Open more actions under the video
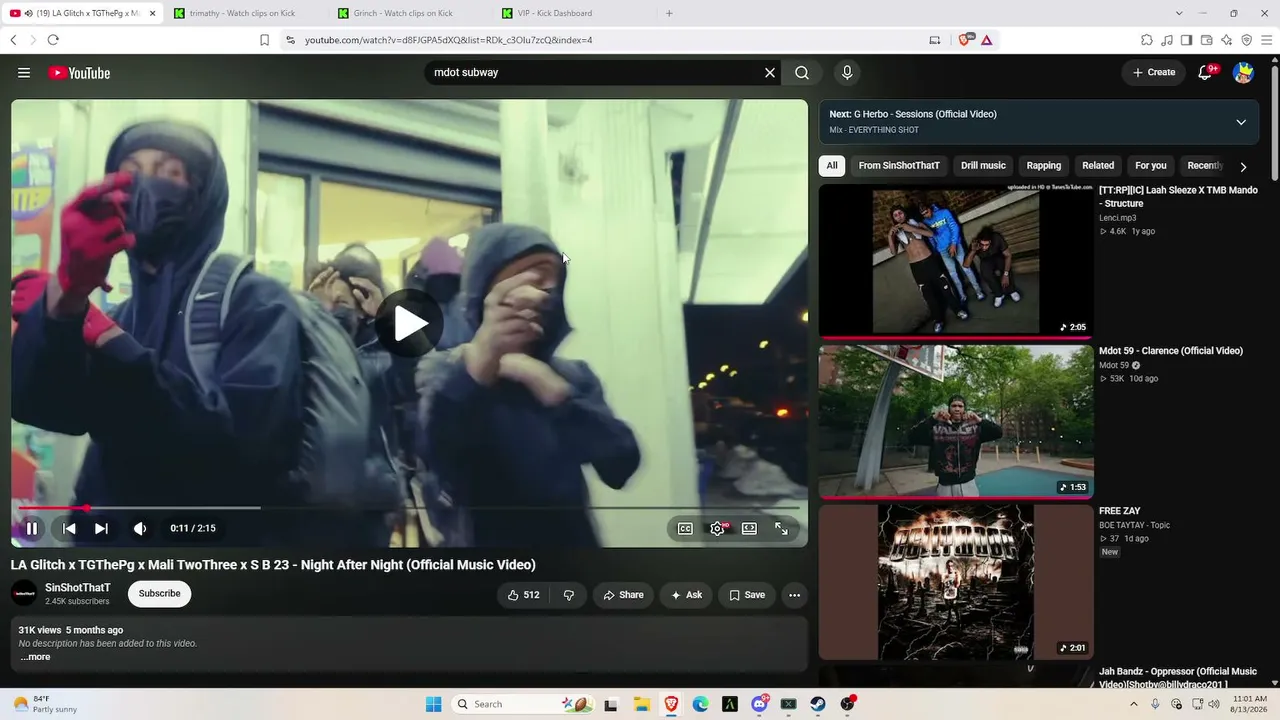This screenshot has width=1280, height=720. tap(794, 595)
